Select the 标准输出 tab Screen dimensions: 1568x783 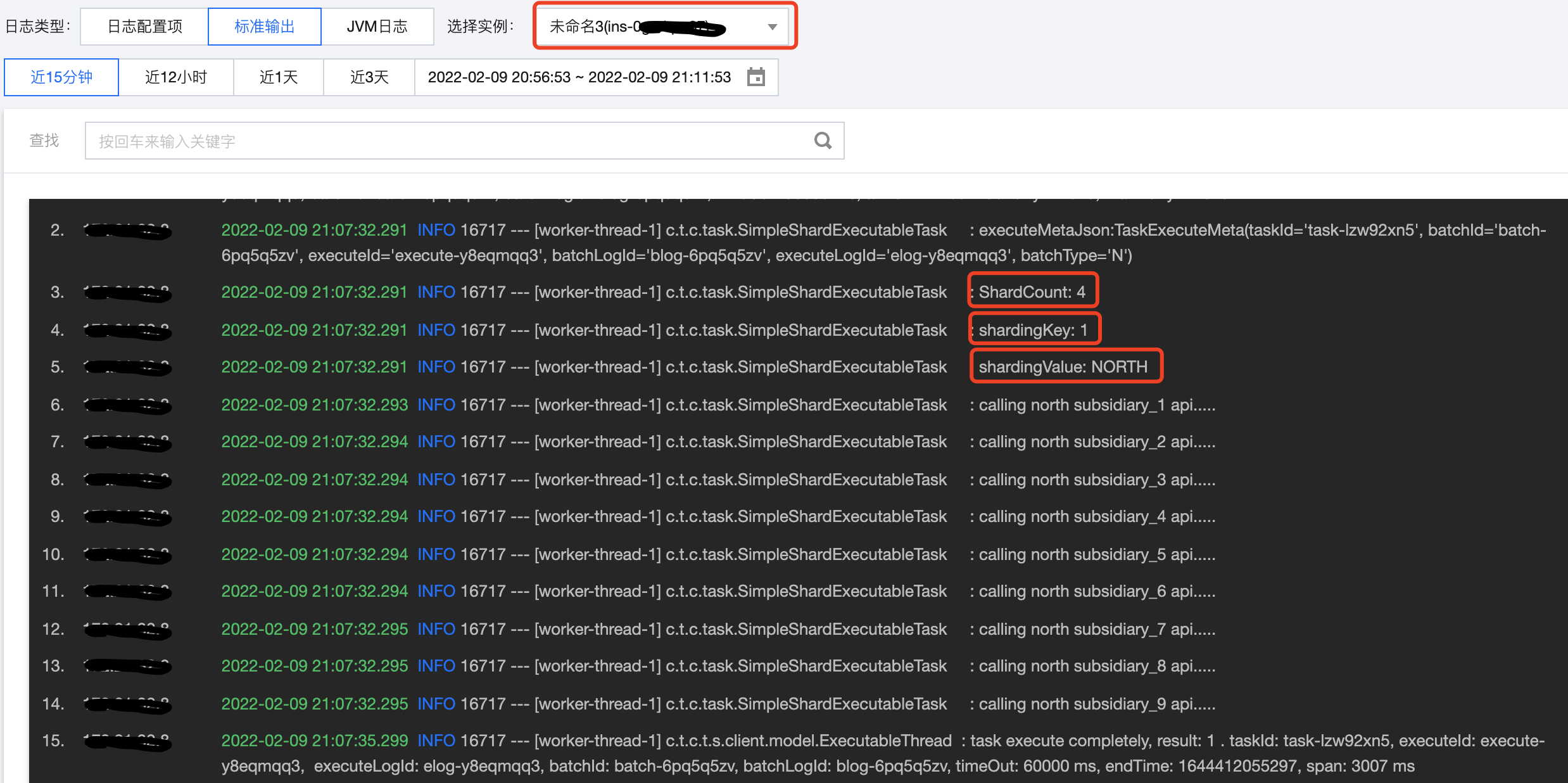(265, 26)
